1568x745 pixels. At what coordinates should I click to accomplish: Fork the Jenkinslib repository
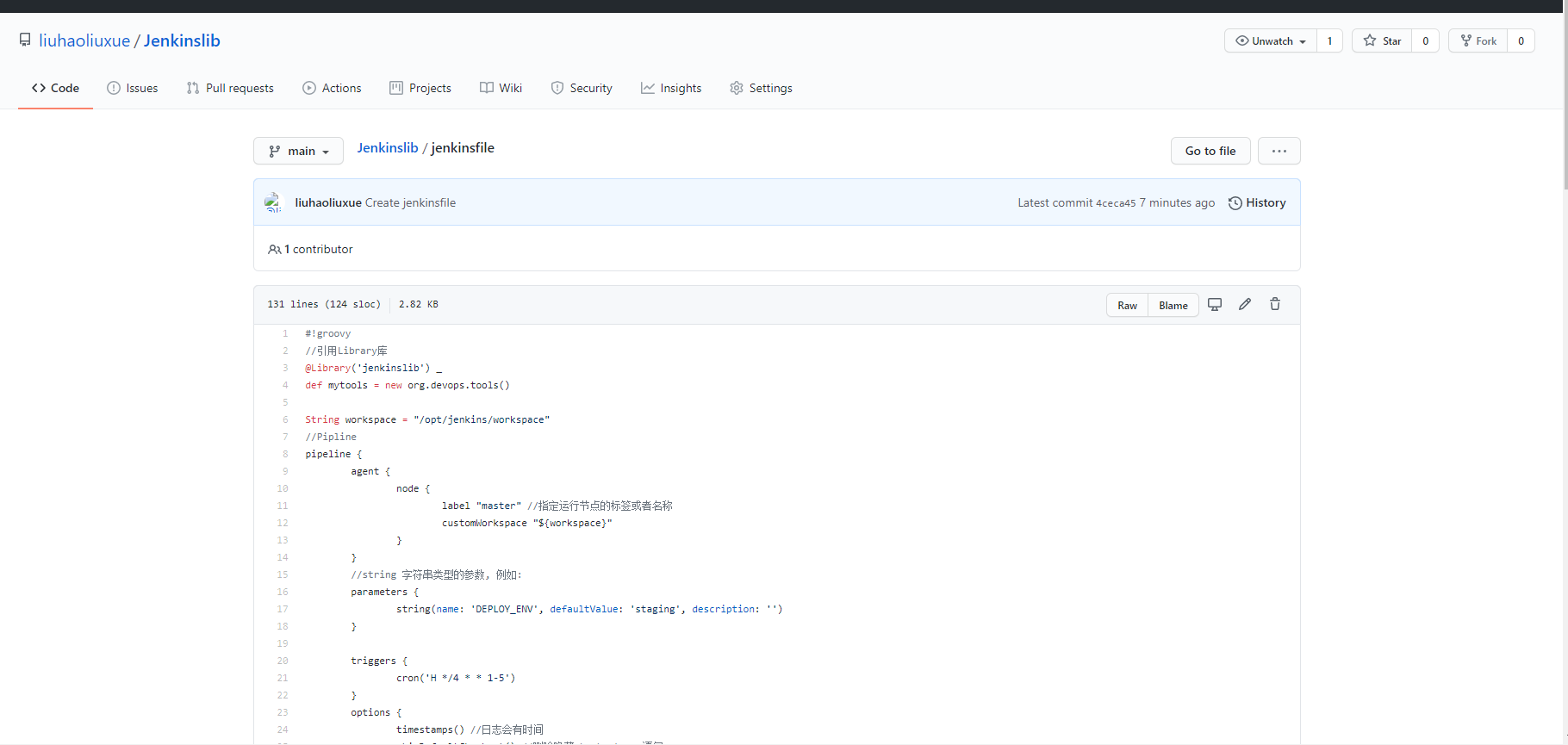(1478, 40)
